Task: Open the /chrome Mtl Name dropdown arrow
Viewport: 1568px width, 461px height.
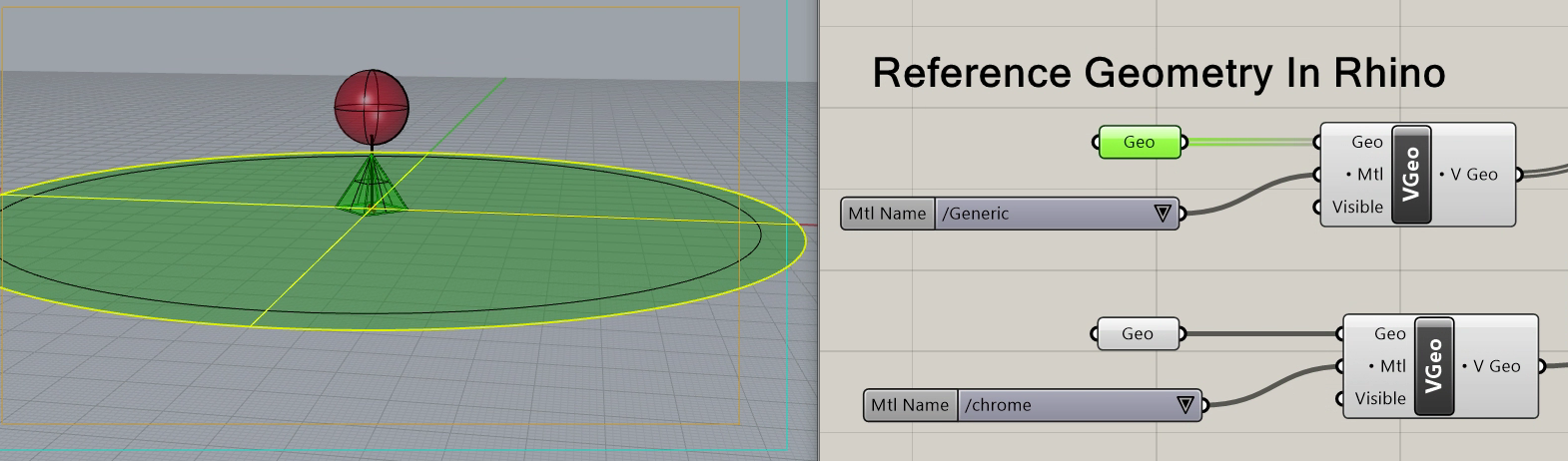Action: coord(1185,404)
